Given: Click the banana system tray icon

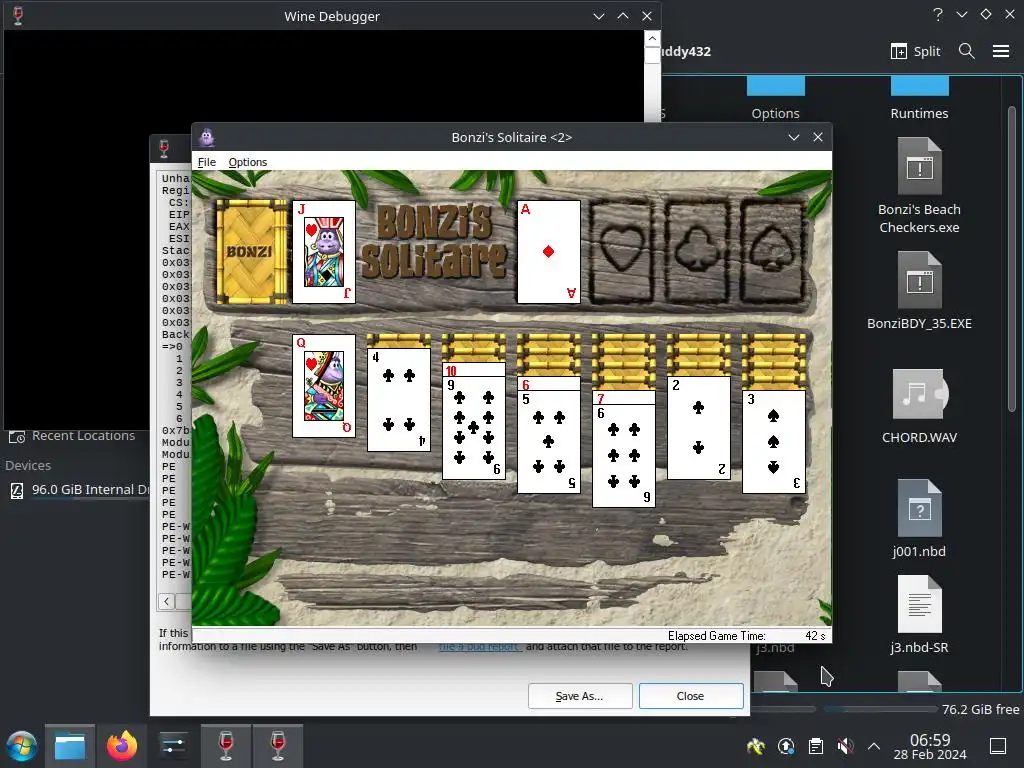Looking at the screenshot, I should coord(756,746).
